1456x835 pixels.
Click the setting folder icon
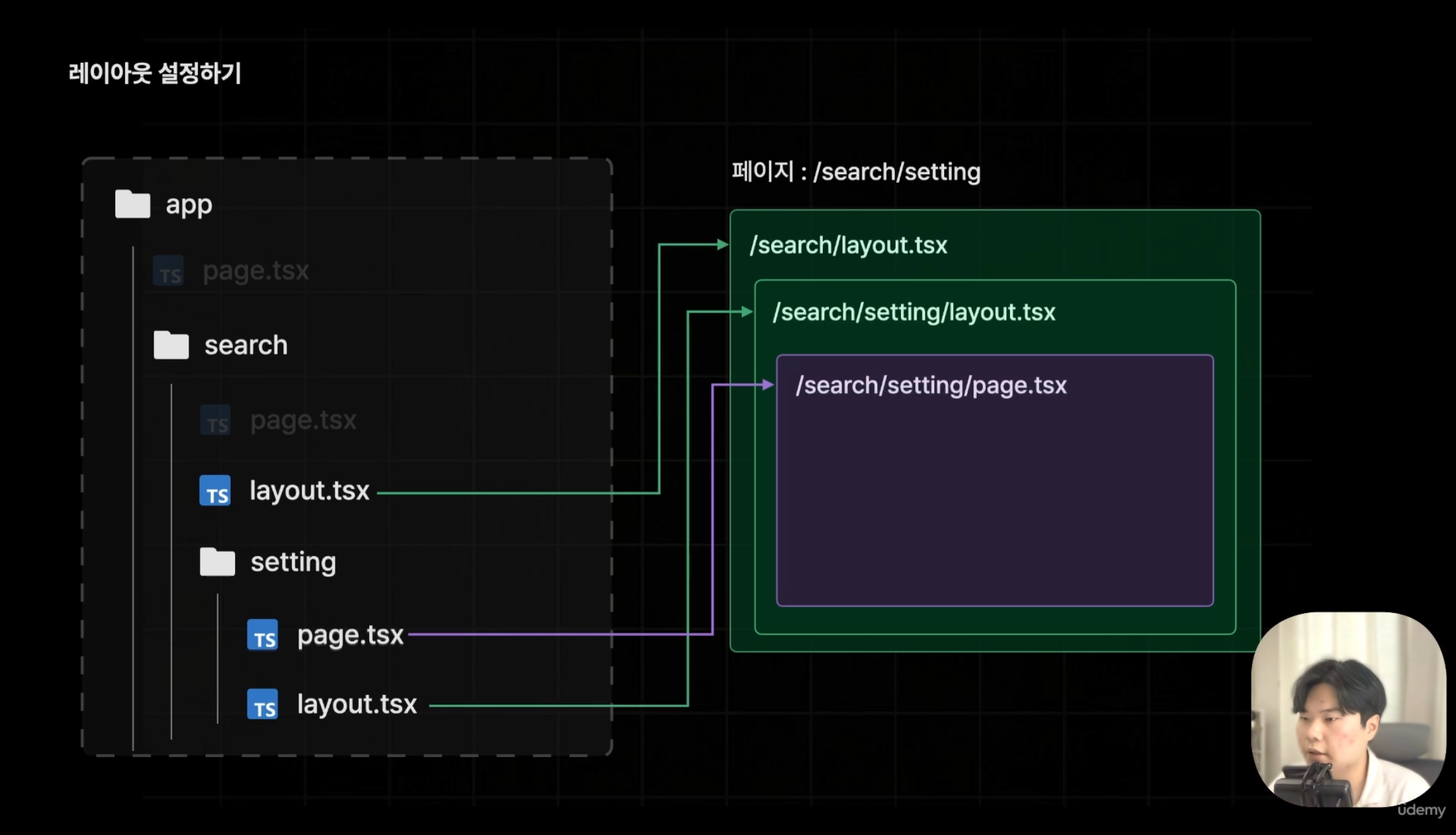(x=217, y=561)
